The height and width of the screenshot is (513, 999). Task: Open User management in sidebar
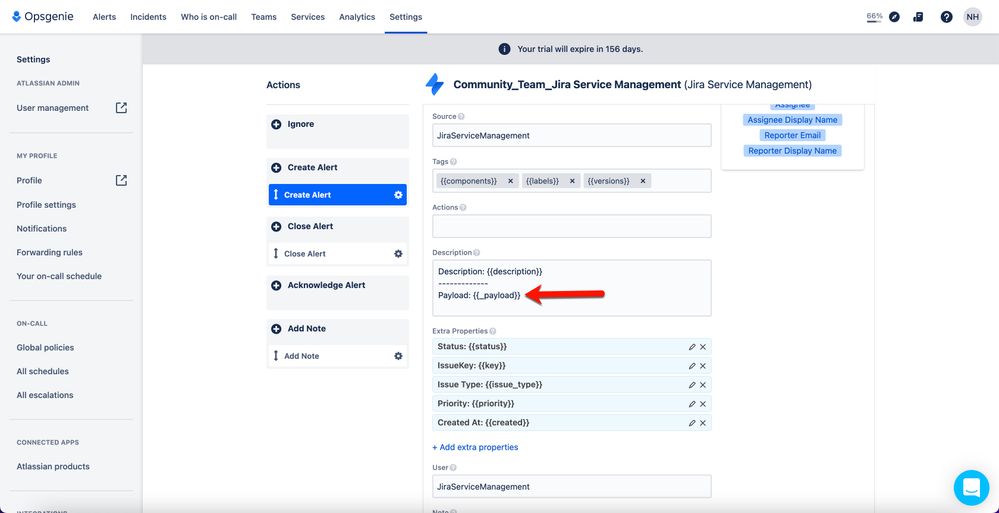(x=53, y=108)
